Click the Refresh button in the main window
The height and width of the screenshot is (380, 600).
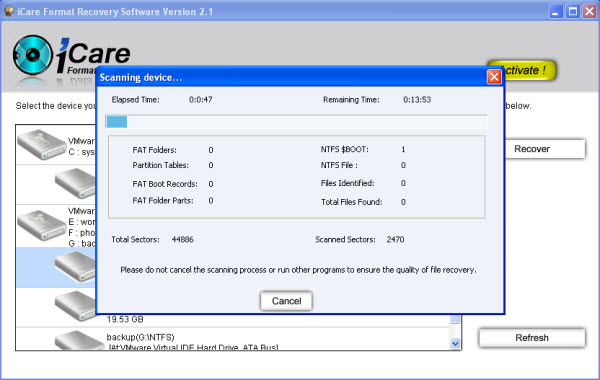pyautogui.click(x=532, y=338)
